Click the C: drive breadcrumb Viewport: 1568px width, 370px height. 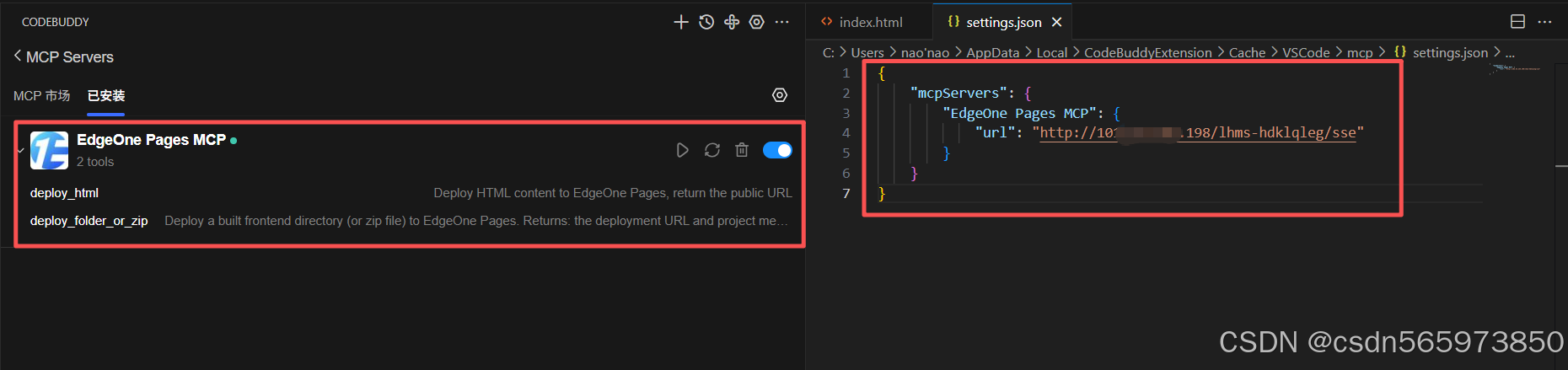[x=829, y=52]
